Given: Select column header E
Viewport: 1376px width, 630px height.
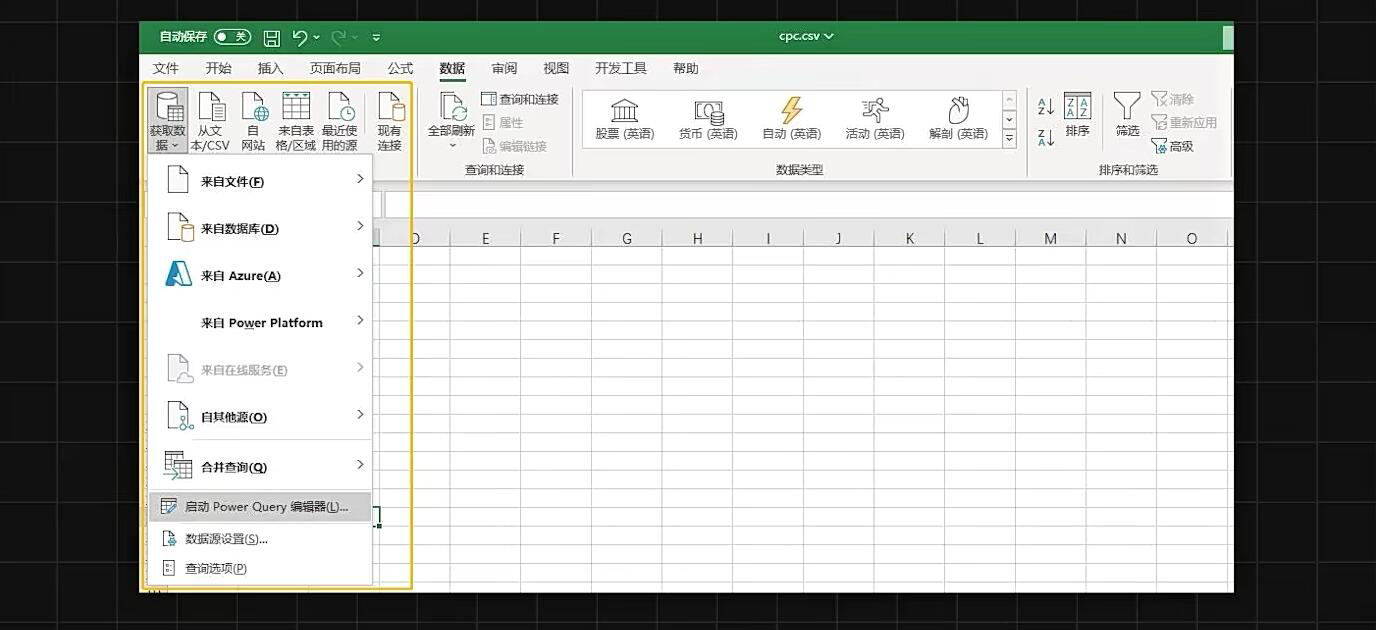Looking at the screenshot, I should click(485, 238).
